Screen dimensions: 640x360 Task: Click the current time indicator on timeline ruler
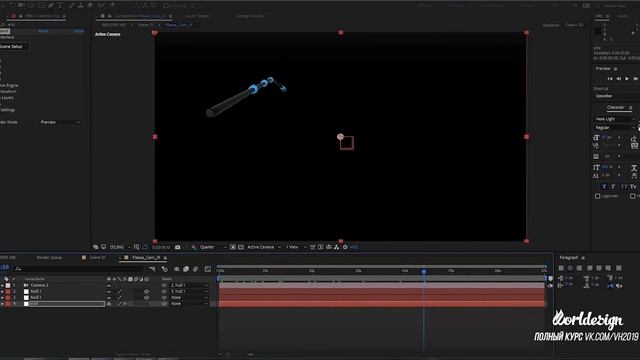[x=424, y=271]
